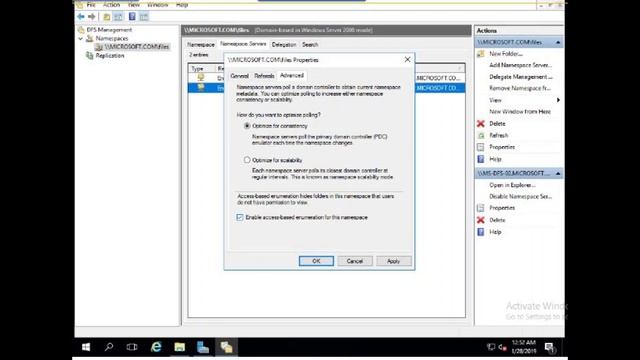Select the highlighted namespace server row icon
Screen dimensions: 640x360
click(200, 87)
